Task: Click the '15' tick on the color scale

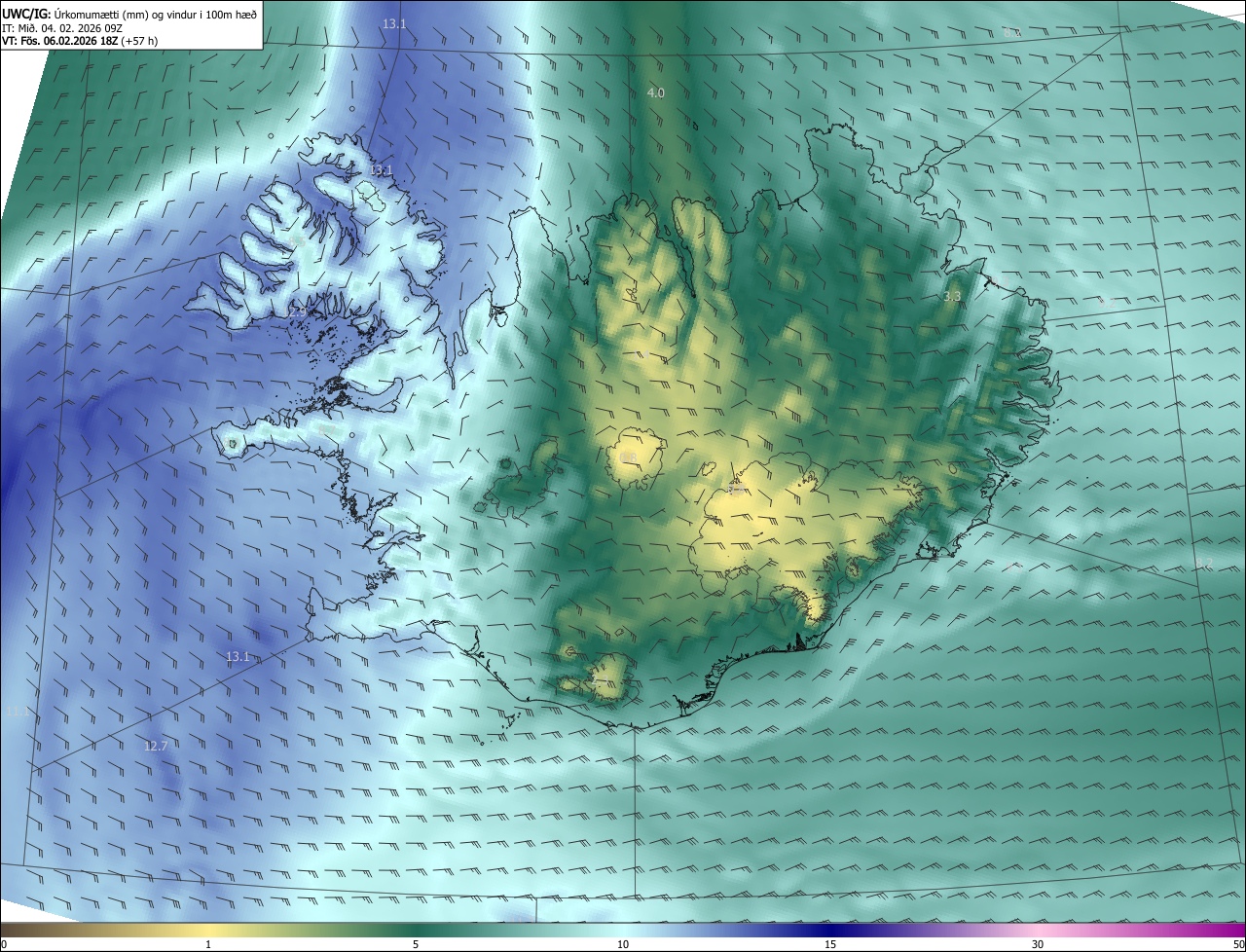Action: click(x=830, y=944)
